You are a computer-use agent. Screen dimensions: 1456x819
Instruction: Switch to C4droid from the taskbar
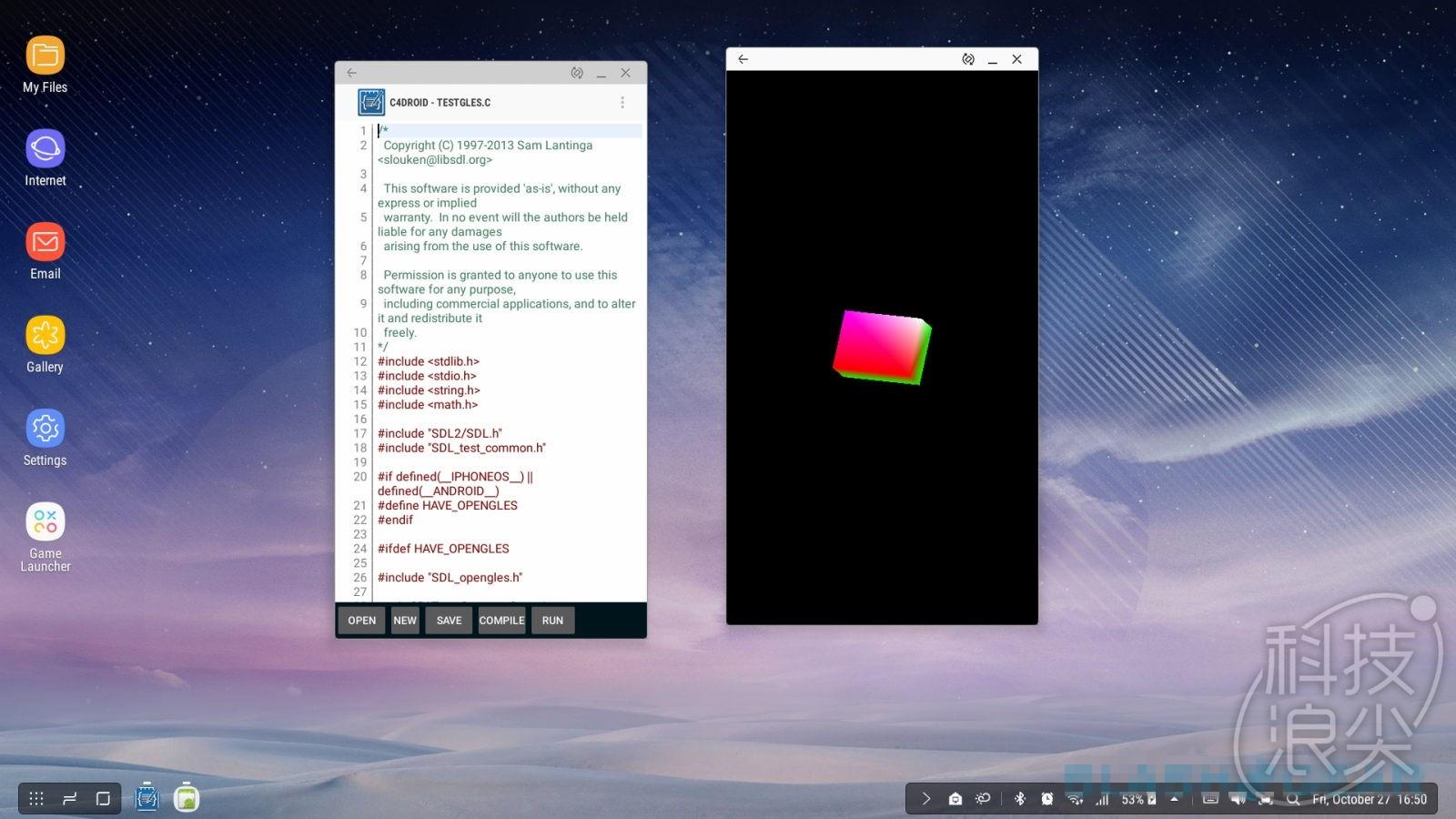pos(147,798)
